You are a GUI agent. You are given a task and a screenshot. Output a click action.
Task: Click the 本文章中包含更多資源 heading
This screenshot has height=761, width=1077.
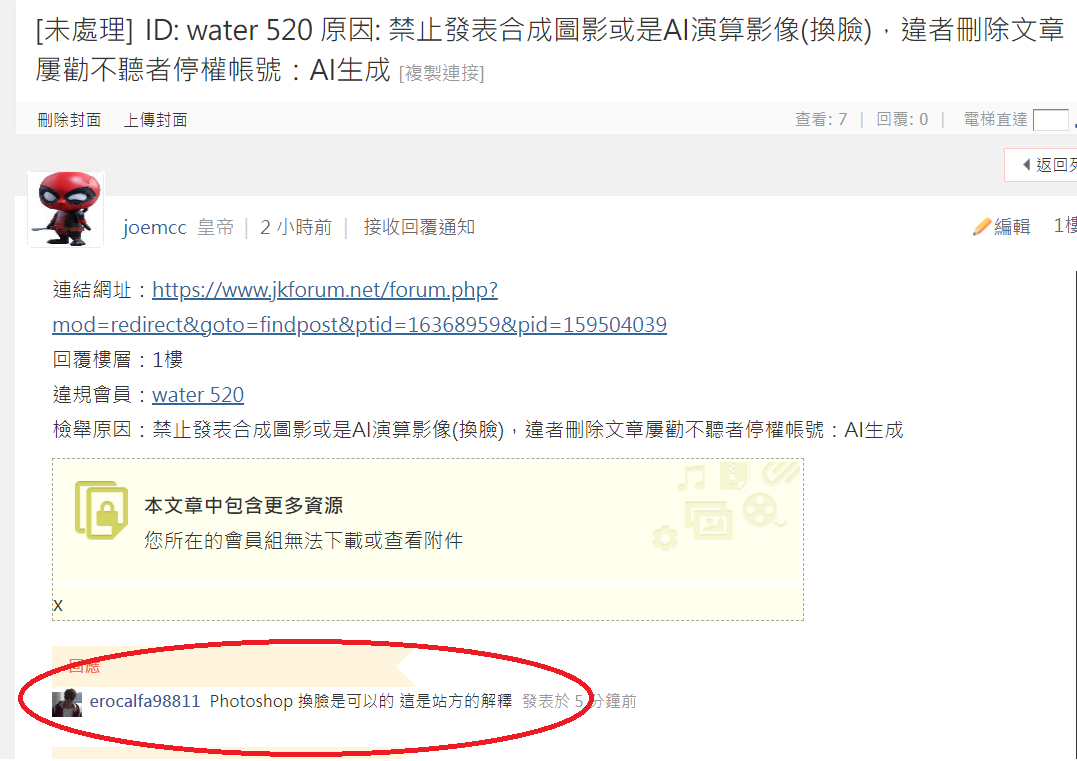click(x=244, y=506)
